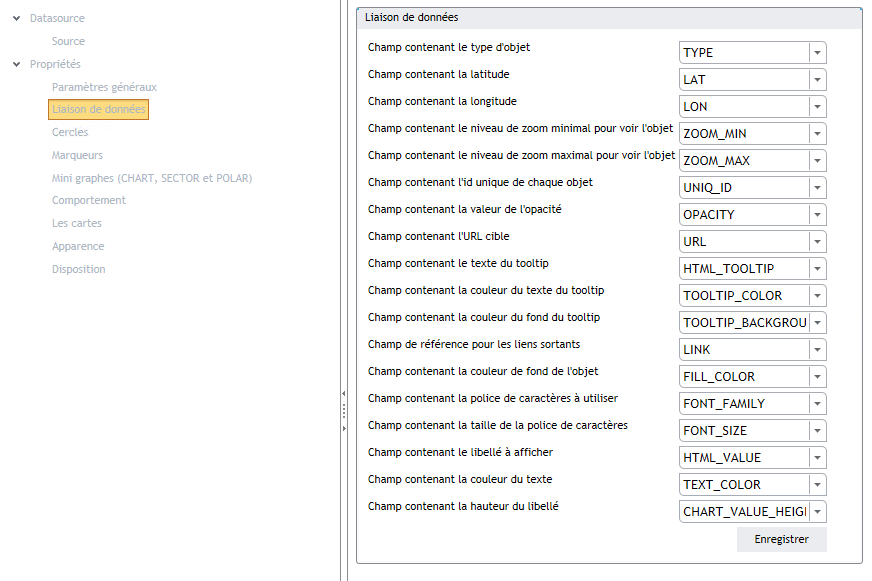Screen dimensions: 872x581
Task: Open the OPACITY field dropdown arrow
Action: pos(818,215)
